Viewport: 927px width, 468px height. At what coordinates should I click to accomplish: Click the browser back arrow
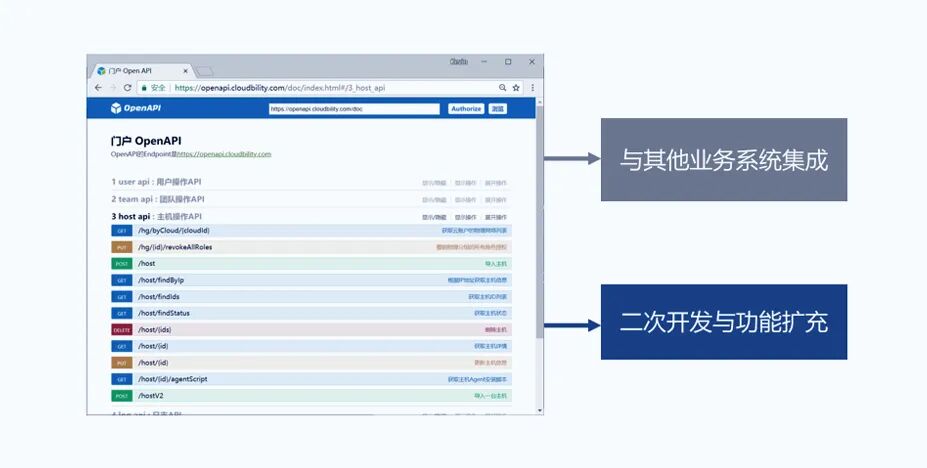pyautogui.click(x=98, y=87)
